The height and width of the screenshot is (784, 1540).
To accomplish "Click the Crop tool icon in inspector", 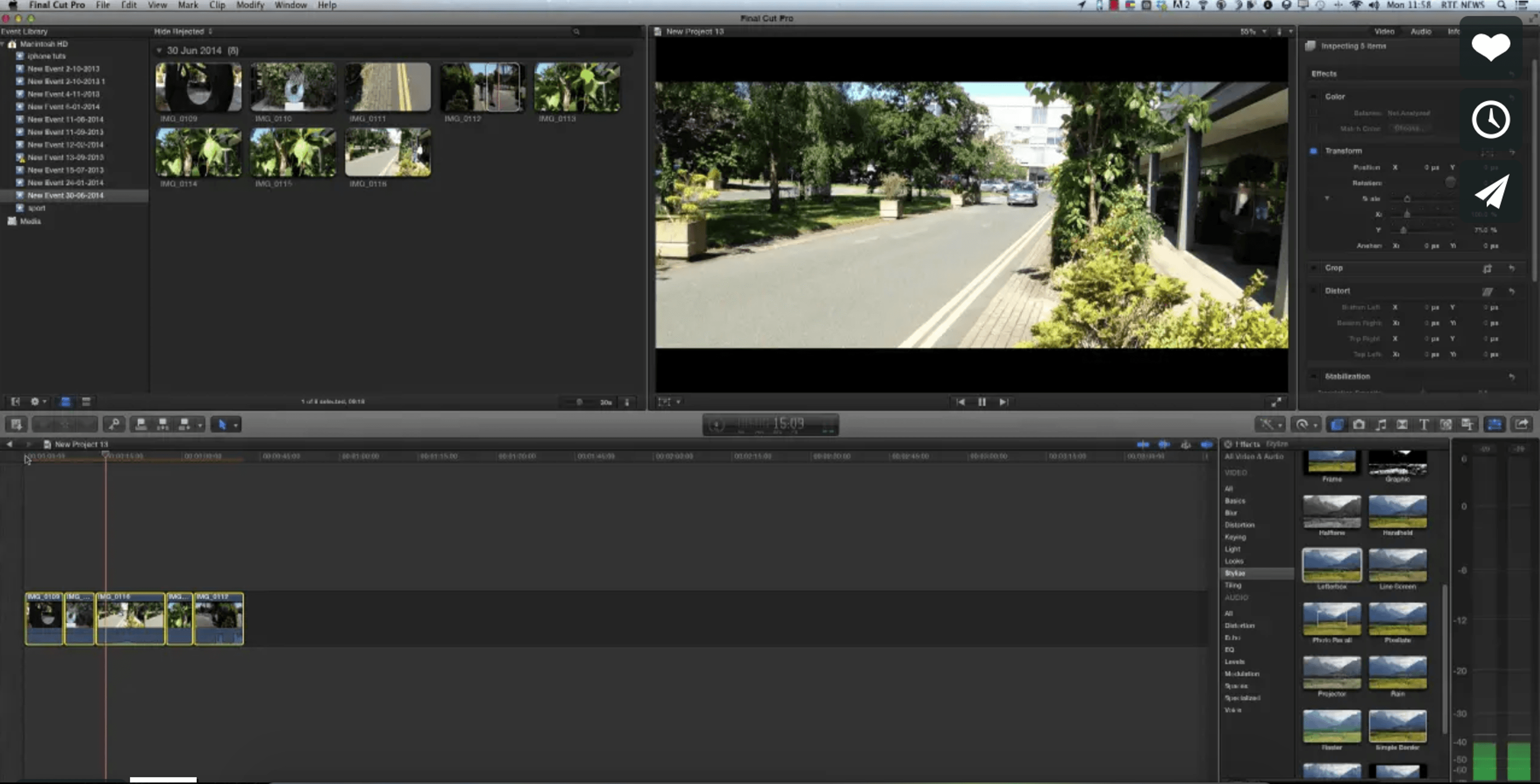I will coord(1487,268).
